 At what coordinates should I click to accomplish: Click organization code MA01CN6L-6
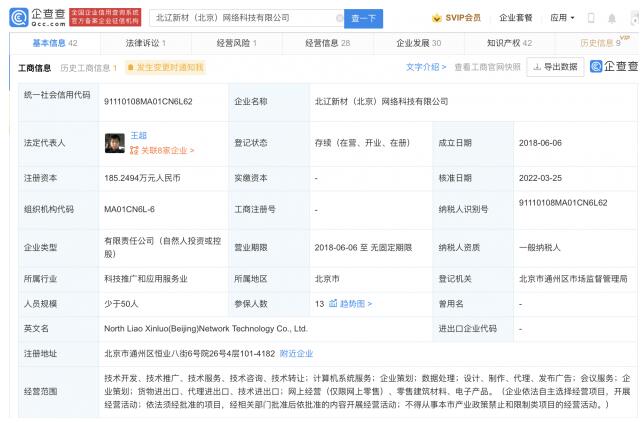pyautogui.click(x=129, y=209)
